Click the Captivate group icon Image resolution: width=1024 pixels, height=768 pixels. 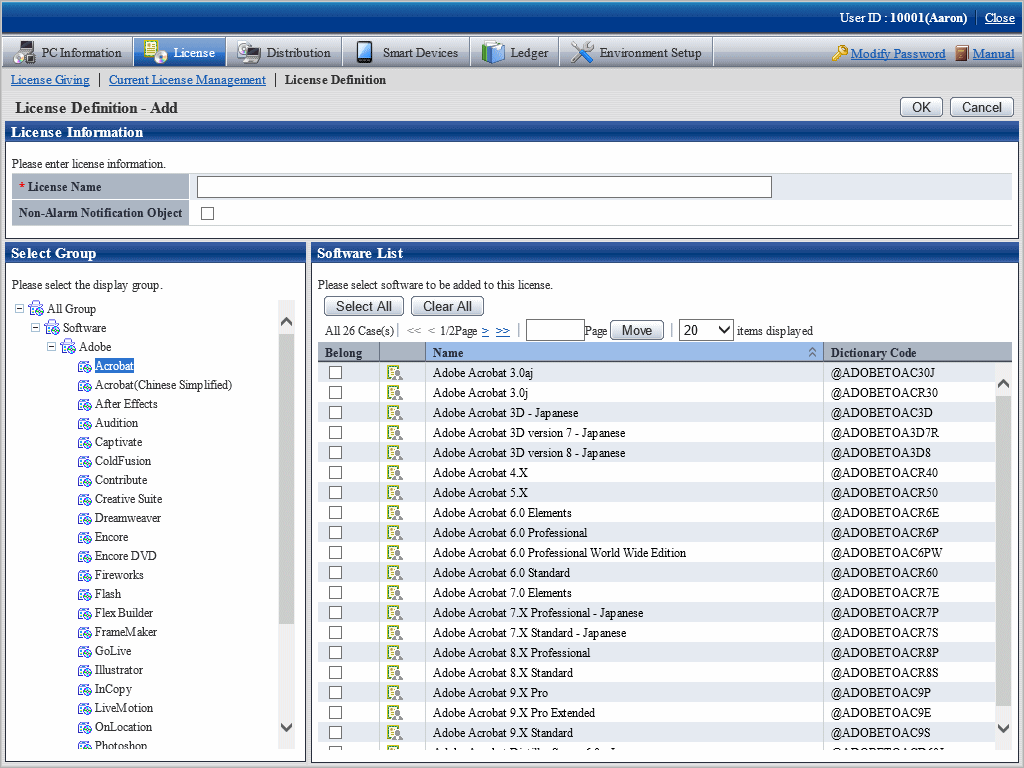(84, 442)
